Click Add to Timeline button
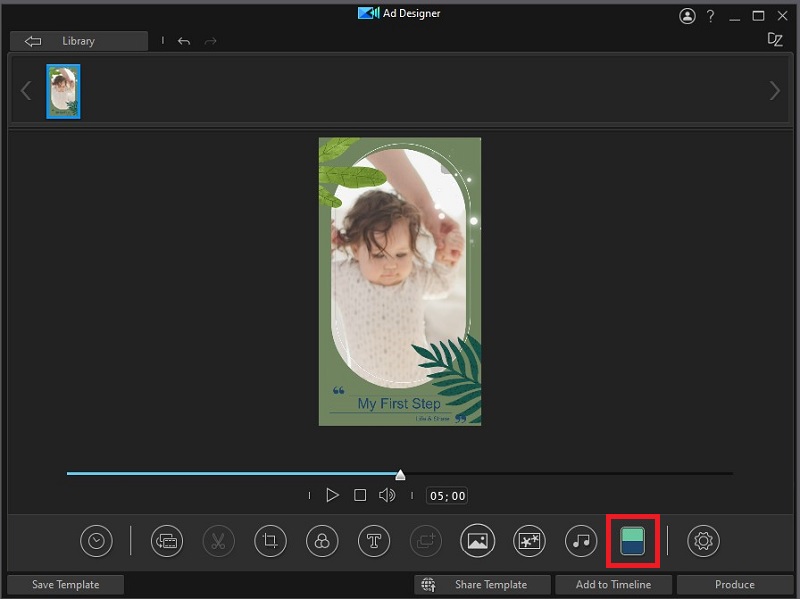 coord(614,584)
